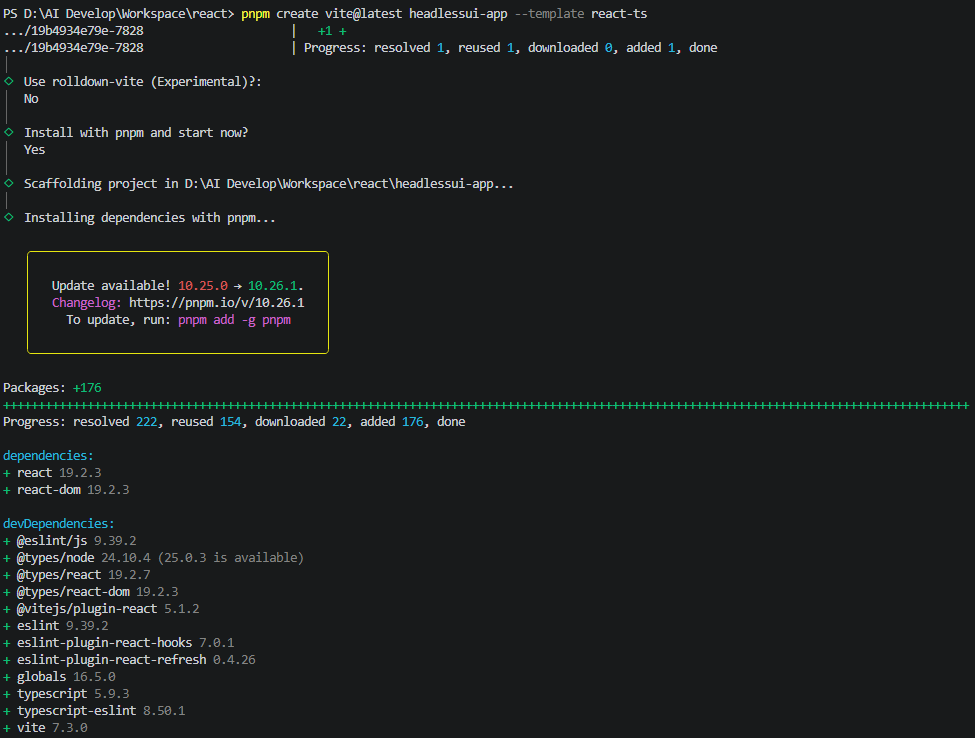The width and height of the screenshot is (975, 738).
Task: Click the 'pnpm create vite@latest' command text
Action: click(x=321, y=14)
